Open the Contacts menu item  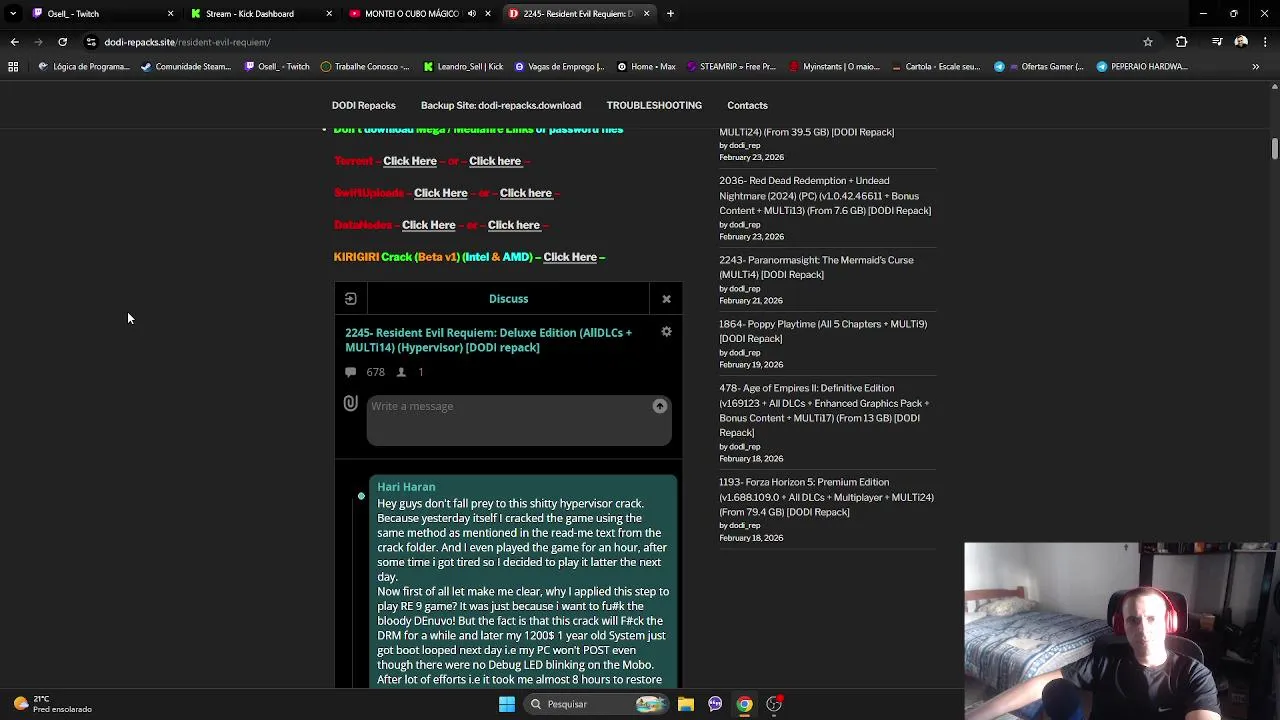pos(747,105)
